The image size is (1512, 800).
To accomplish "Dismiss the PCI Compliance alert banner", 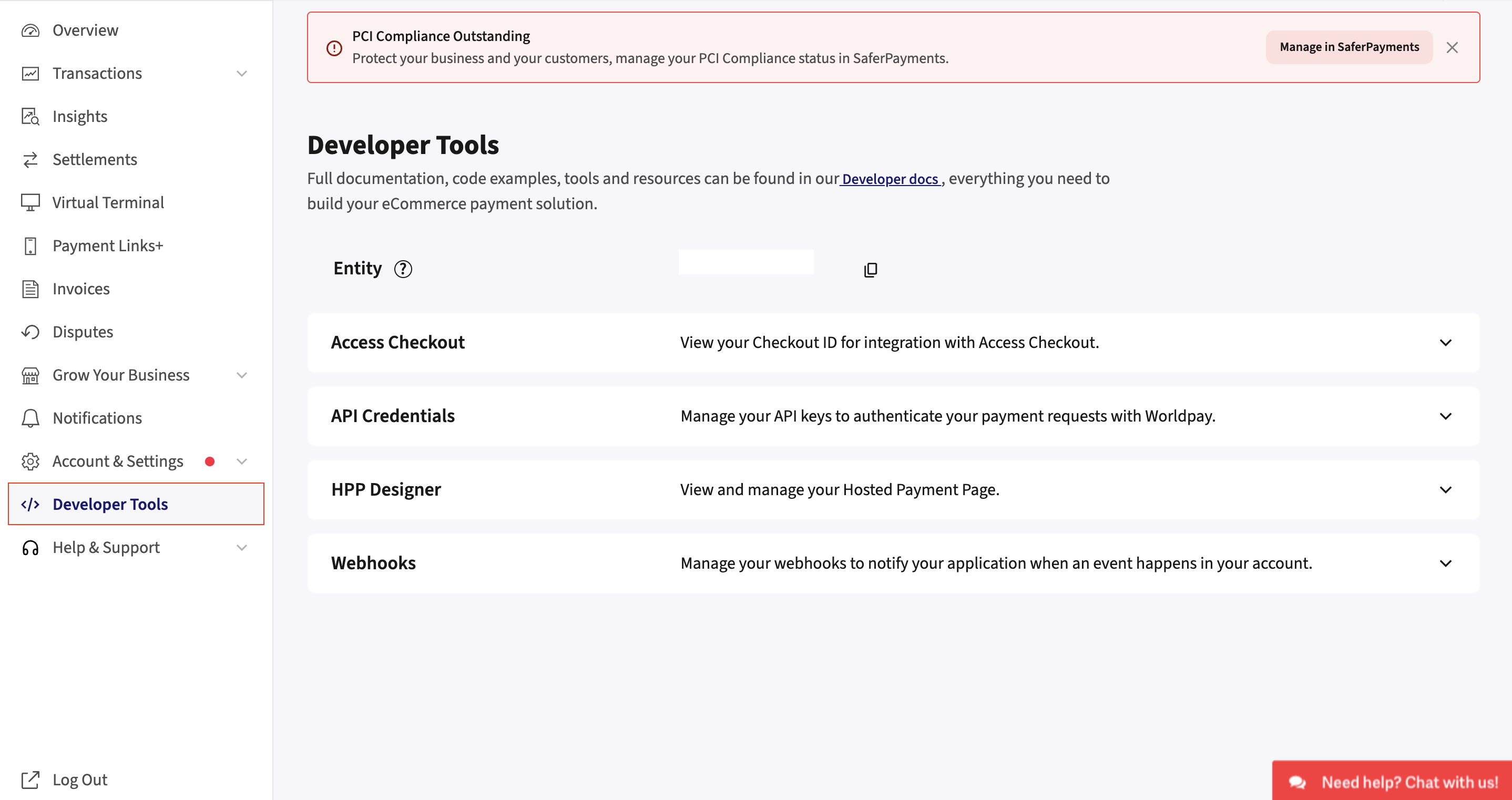I will click(x=1452, y=47).
